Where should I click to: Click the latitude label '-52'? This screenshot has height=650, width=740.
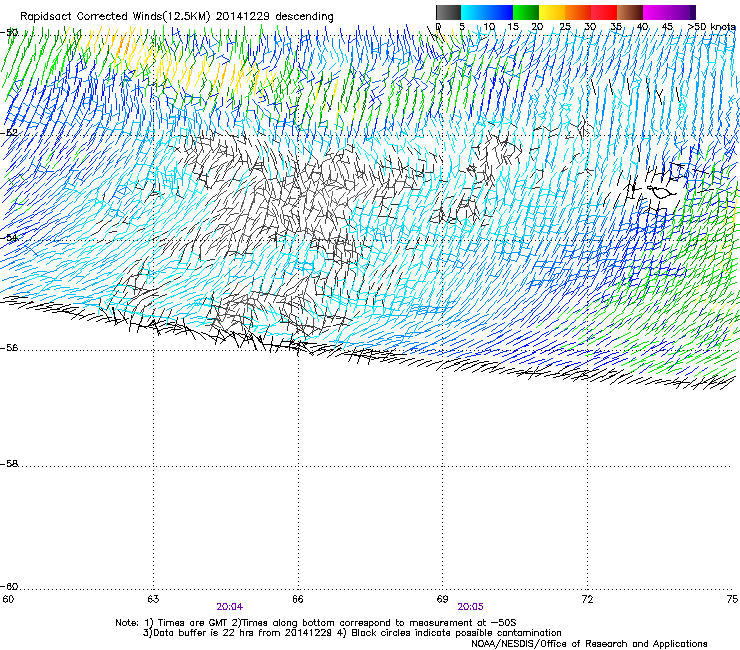point(9,133)
